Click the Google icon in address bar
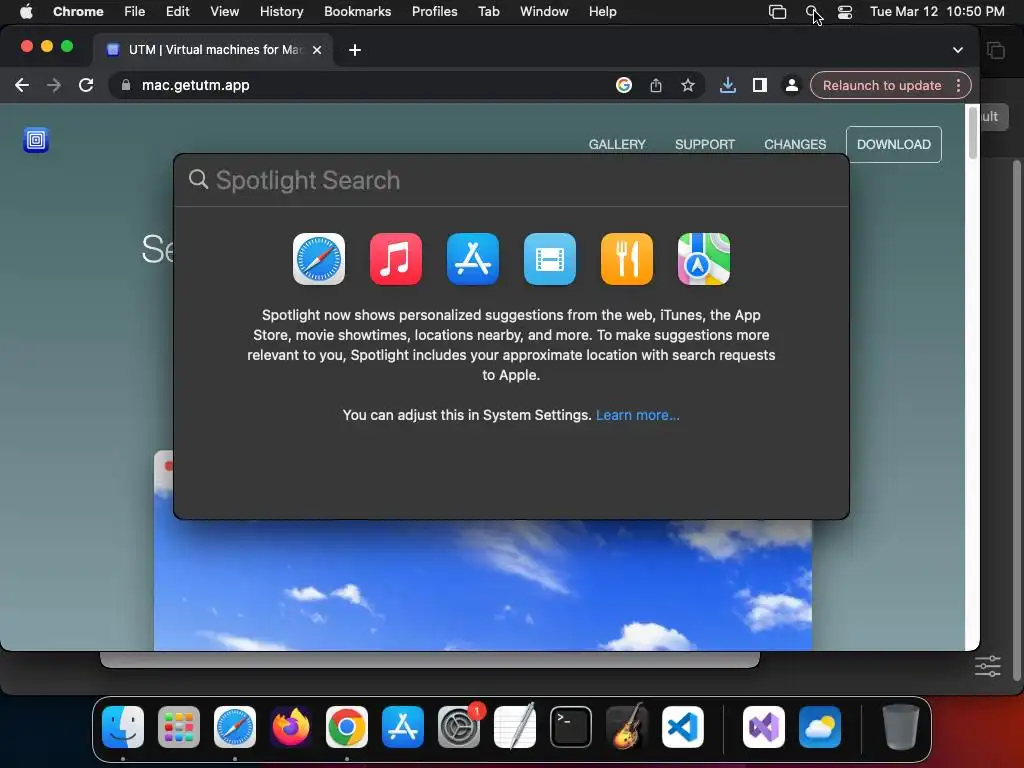1024x768 pixels. (624, 86)
